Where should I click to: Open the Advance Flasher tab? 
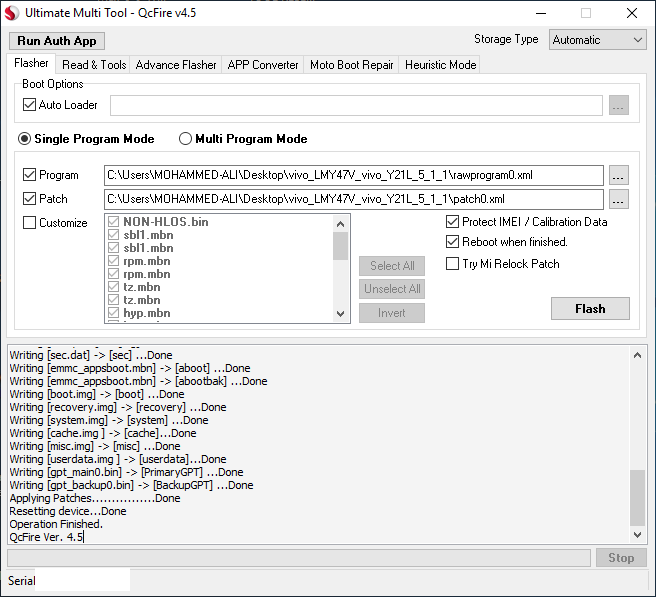[x=176, y=65]
